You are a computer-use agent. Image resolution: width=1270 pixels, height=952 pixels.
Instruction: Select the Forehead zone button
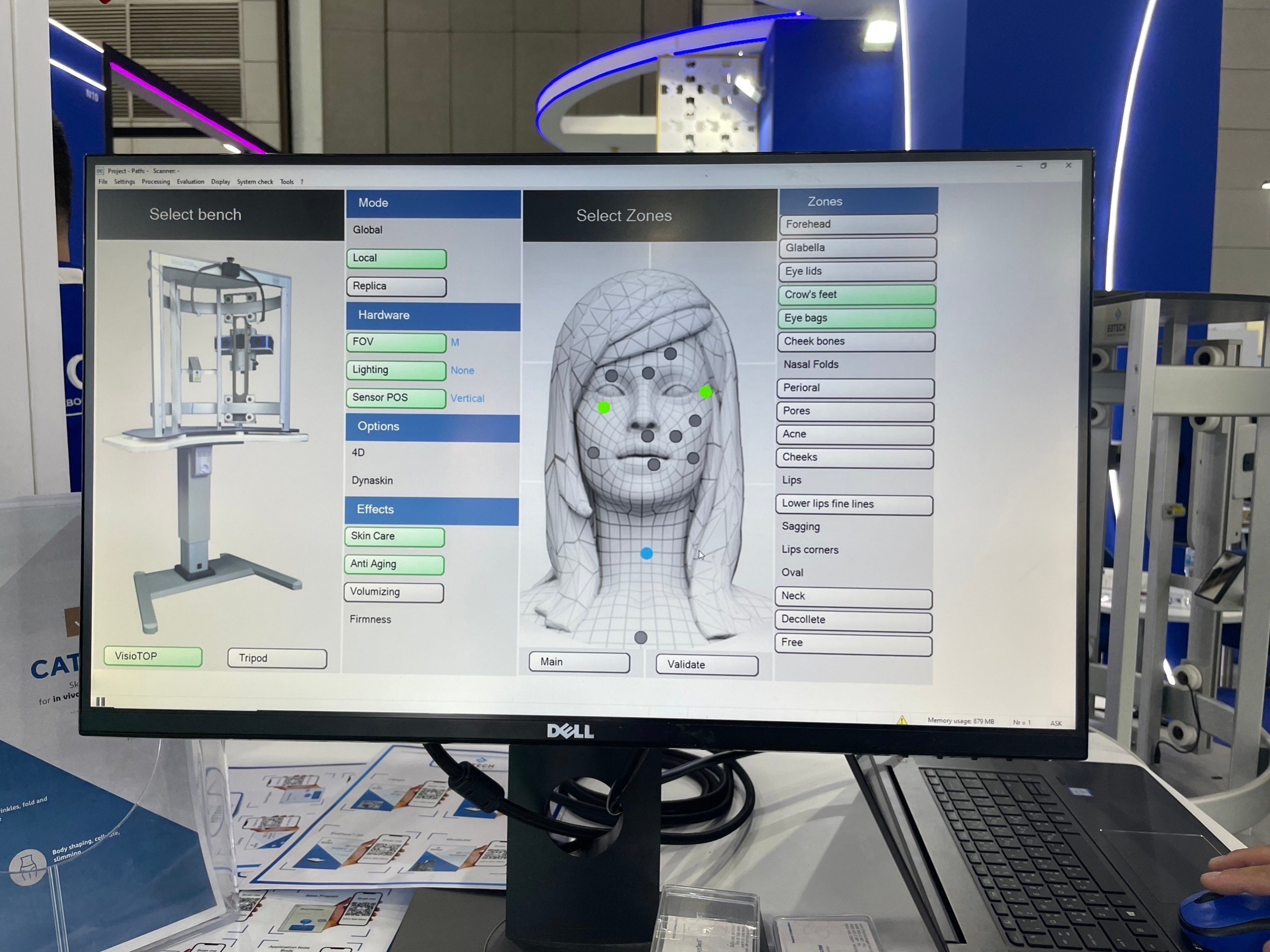click(858, 224)
